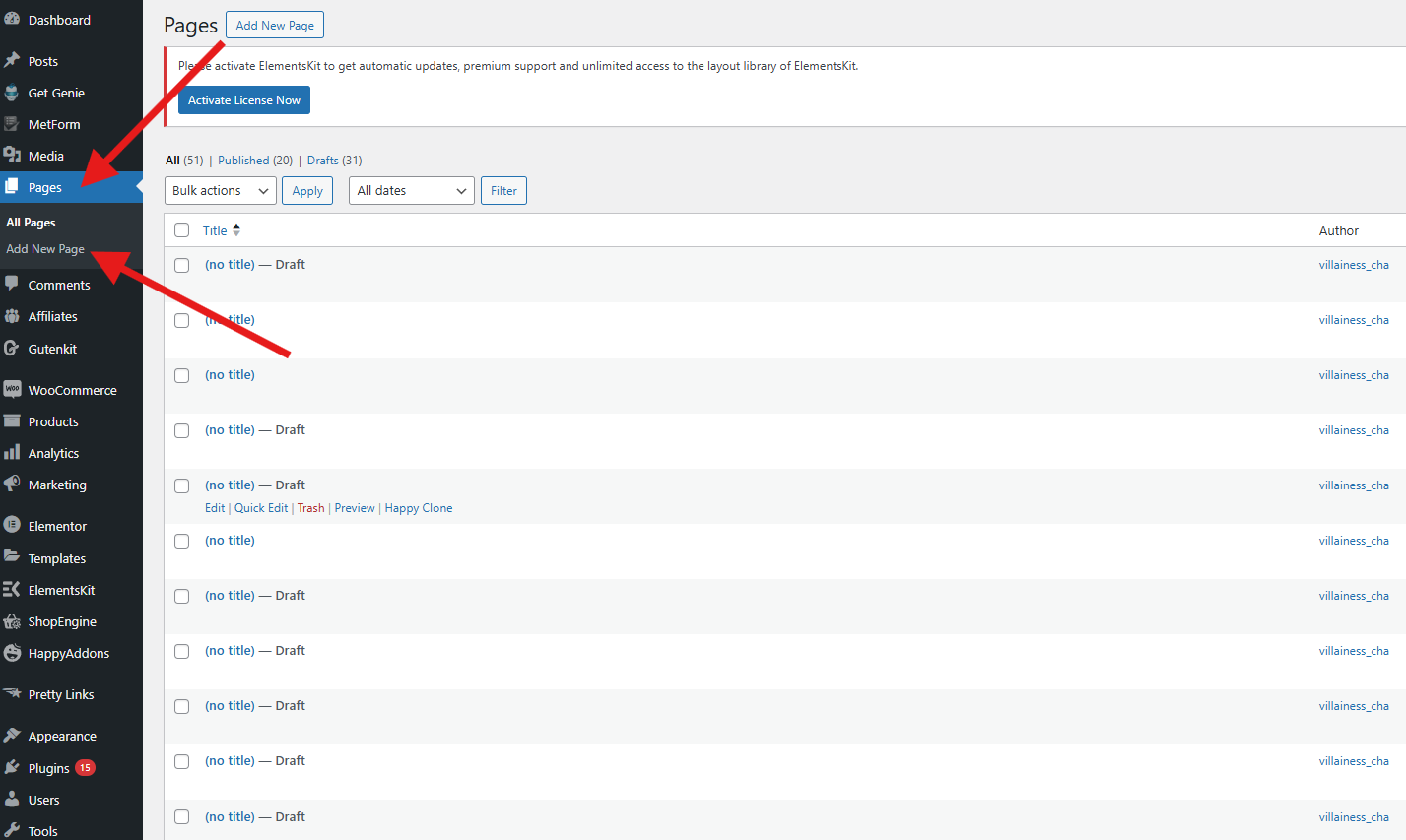The image size is (1406, 840).
Task: Check the third page row checkbox
Action: click(x=181, y=375)
